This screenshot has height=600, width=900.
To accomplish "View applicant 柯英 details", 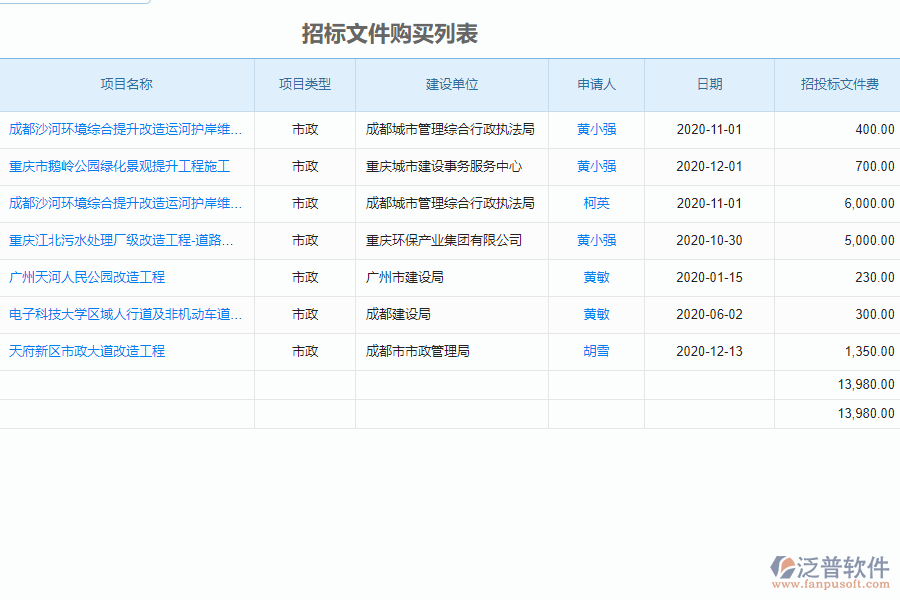I will tap(596, 203).
